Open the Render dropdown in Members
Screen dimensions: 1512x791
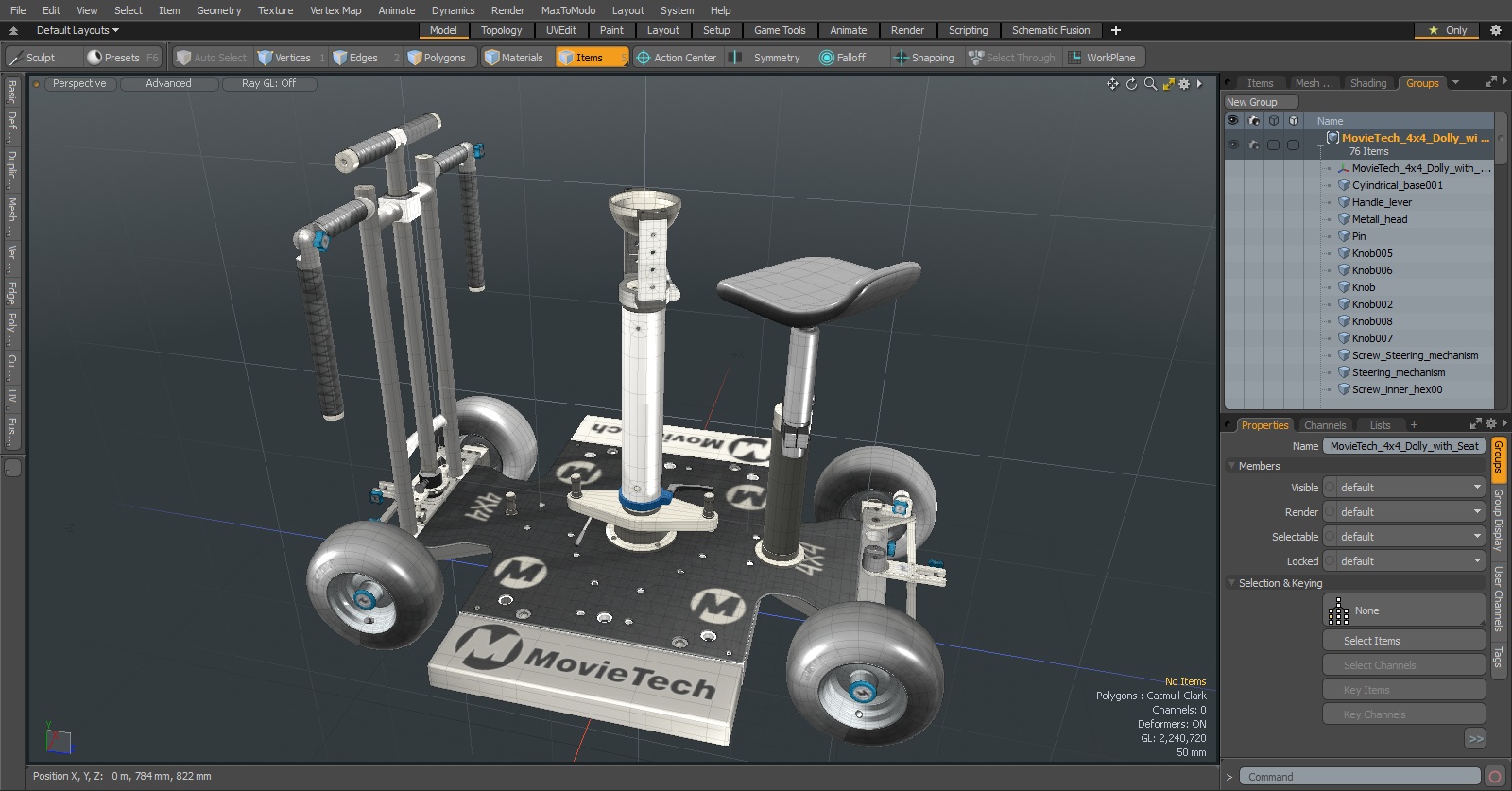(1404, 512)
